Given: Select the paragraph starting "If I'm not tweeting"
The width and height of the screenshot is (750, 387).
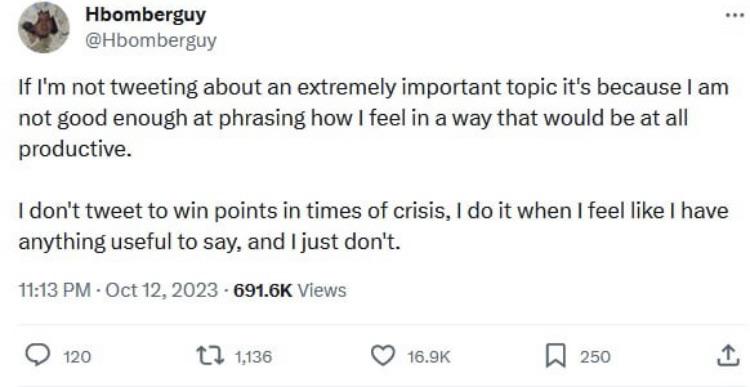Looking at the screenshot, I should (x=373, y=119).
